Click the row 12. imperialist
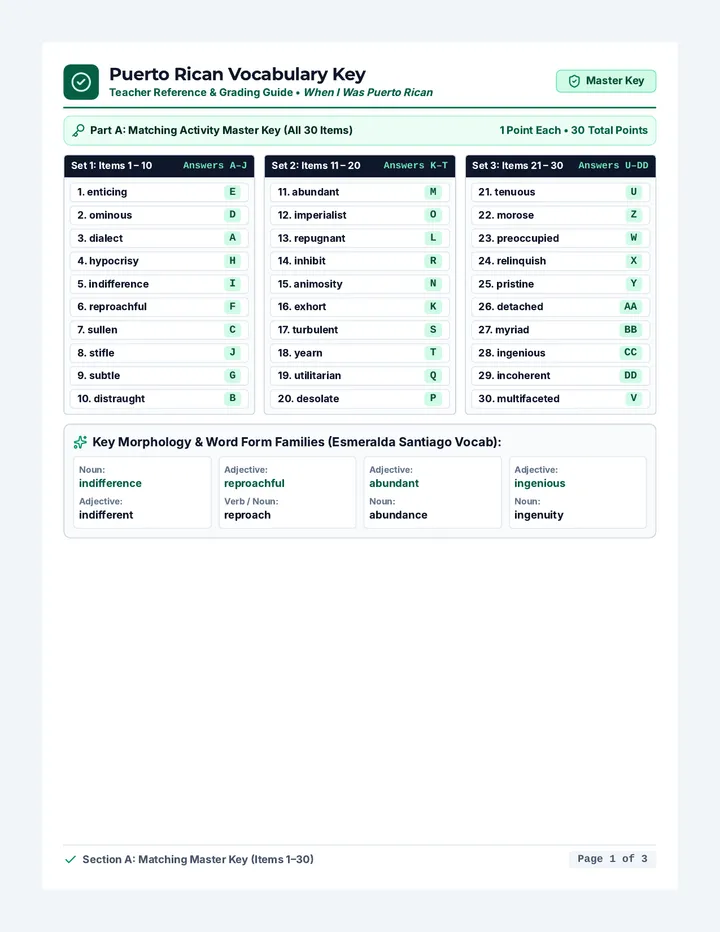The height and width of the screenshot is (932, 720). click(x=360, y=215)
